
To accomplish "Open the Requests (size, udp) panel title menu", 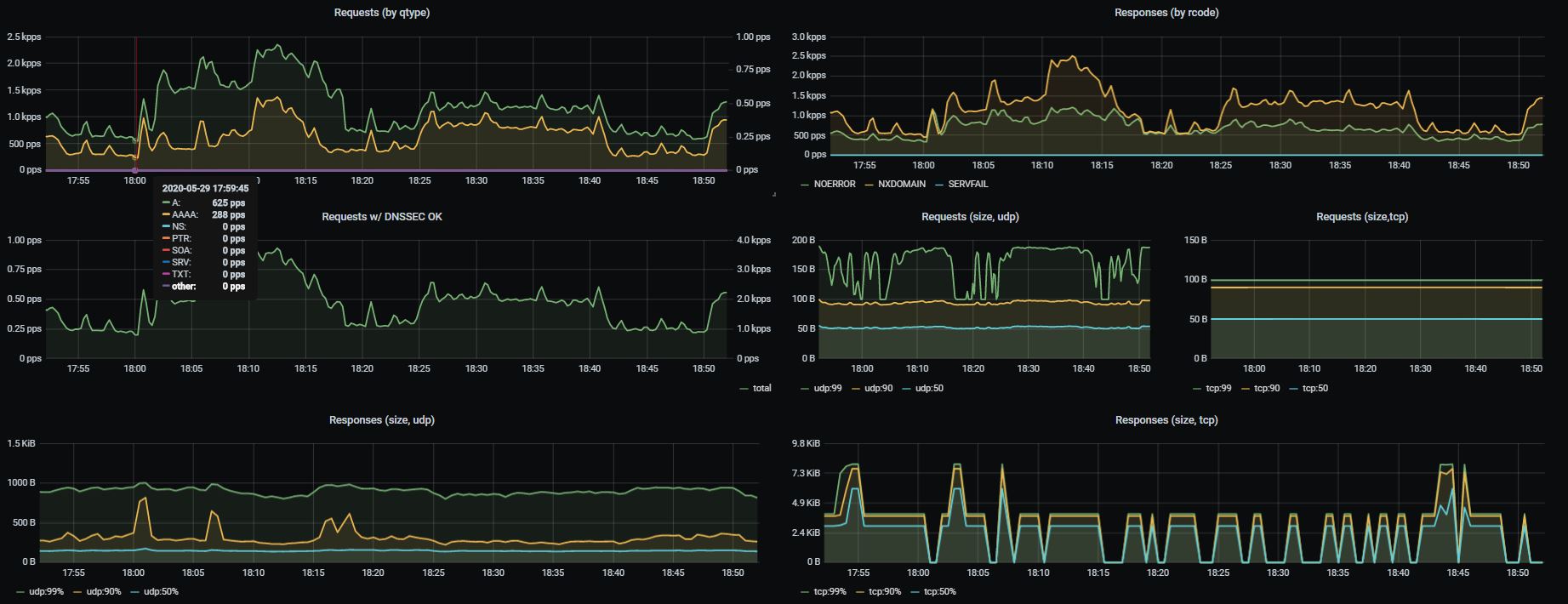I will click(970, 217).
